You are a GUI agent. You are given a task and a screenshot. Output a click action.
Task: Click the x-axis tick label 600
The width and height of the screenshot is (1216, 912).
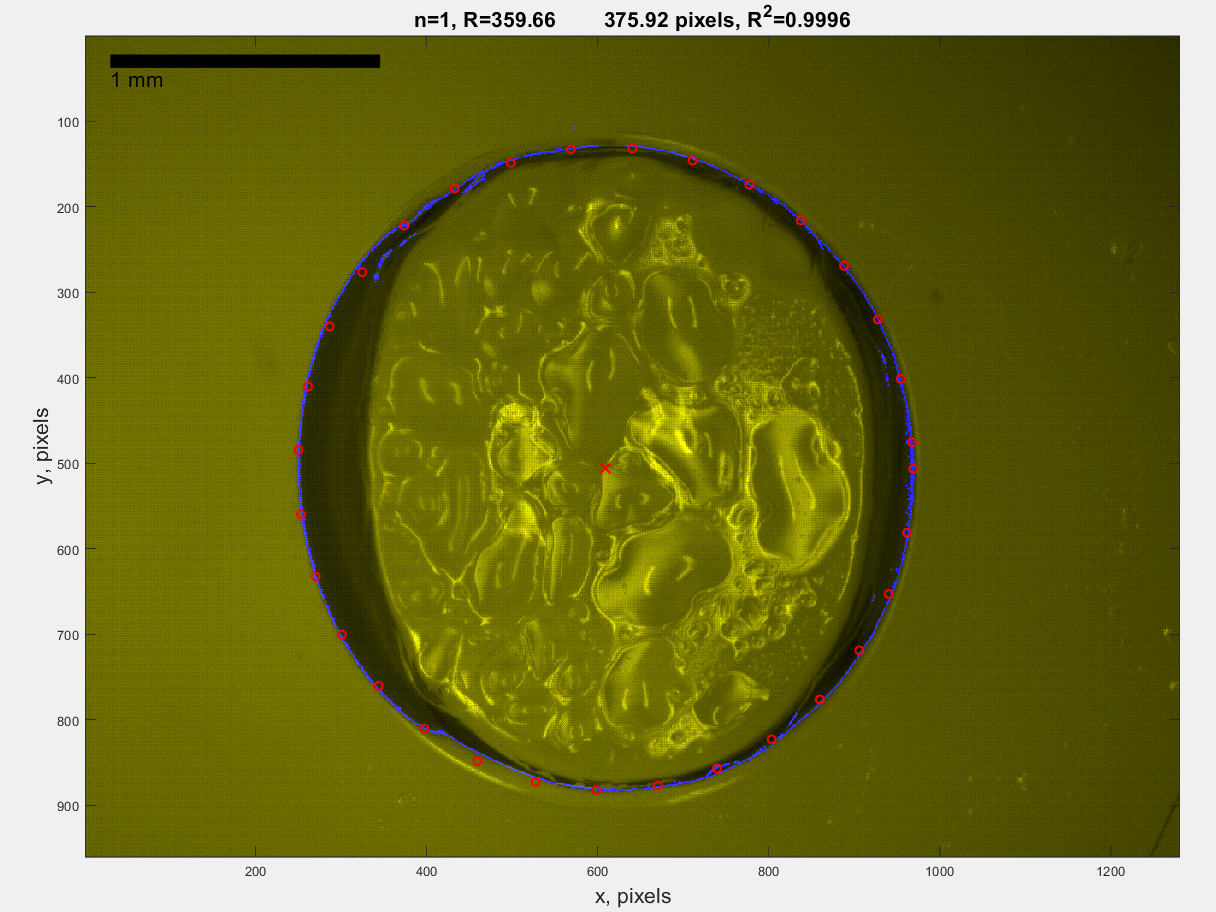598,872
